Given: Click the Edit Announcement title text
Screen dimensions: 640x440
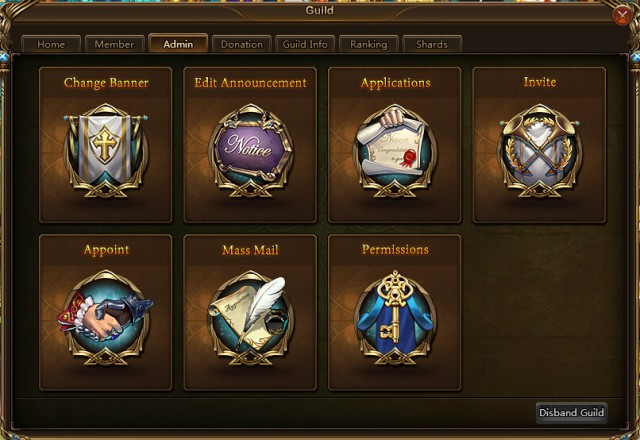Looking at the screenshot, I should tap(250, 82).
